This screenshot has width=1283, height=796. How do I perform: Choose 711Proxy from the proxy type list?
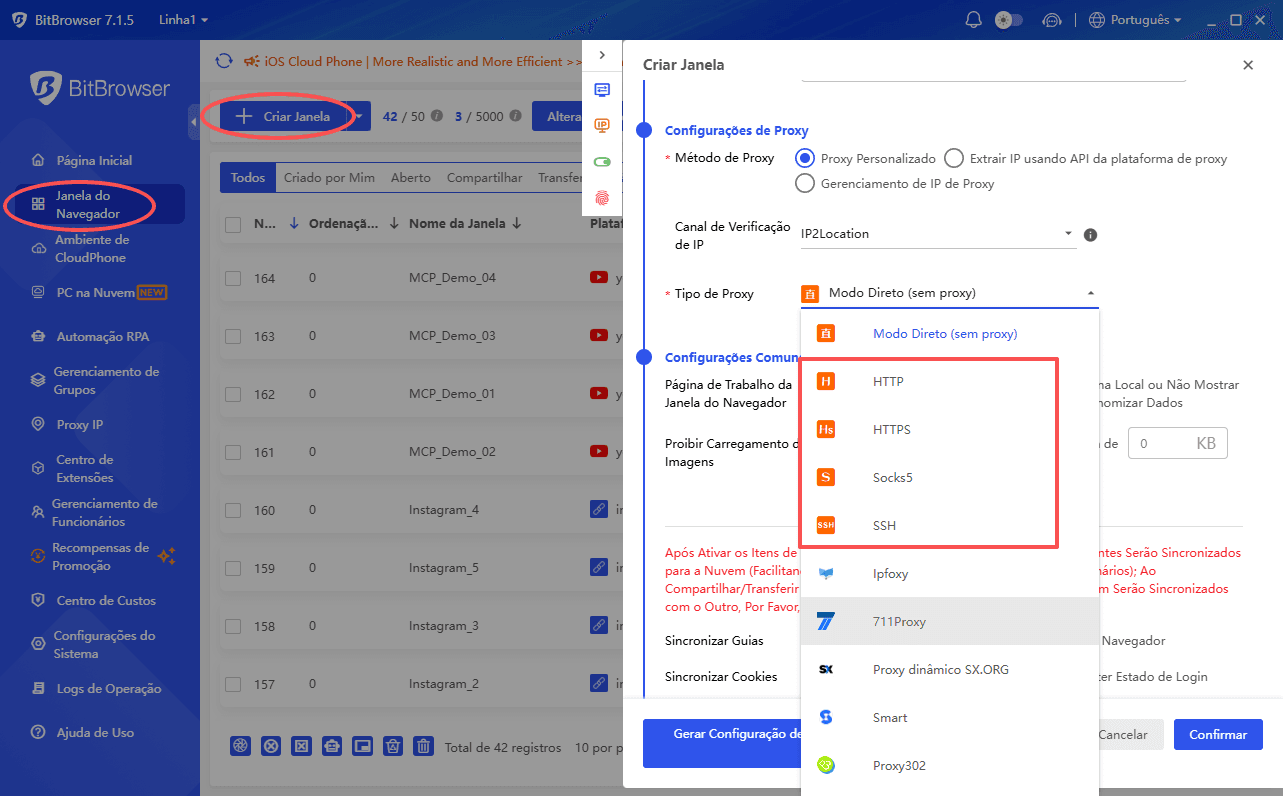click(x=950, y=622)
